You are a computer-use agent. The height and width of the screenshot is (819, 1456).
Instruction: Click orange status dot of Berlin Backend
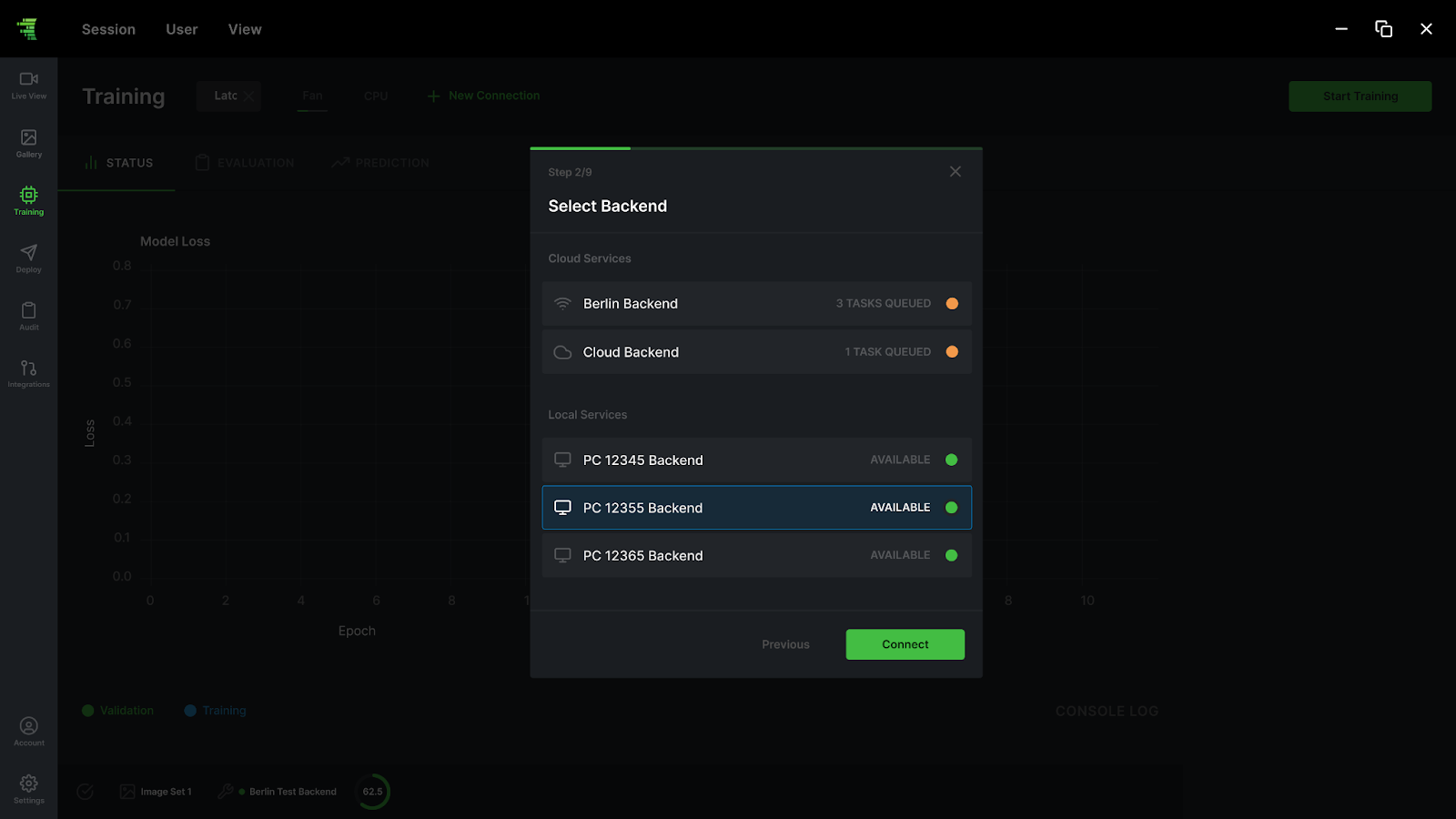click(x=952, y=303)
